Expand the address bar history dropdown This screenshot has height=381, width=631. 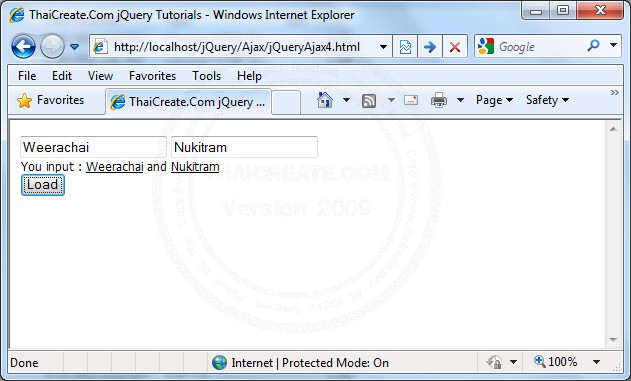click(384, 47)
